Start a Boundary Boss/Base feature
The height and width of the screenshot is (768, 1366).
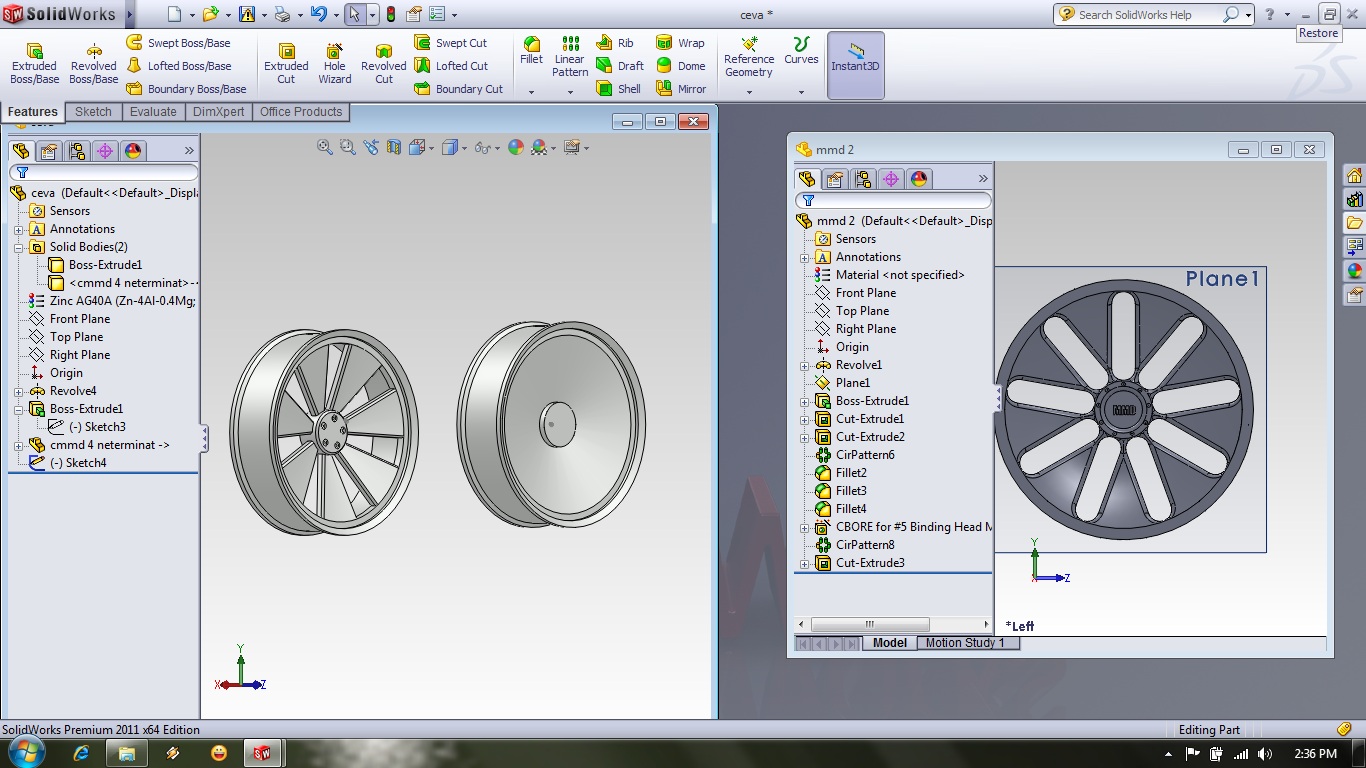pos(186,89)
